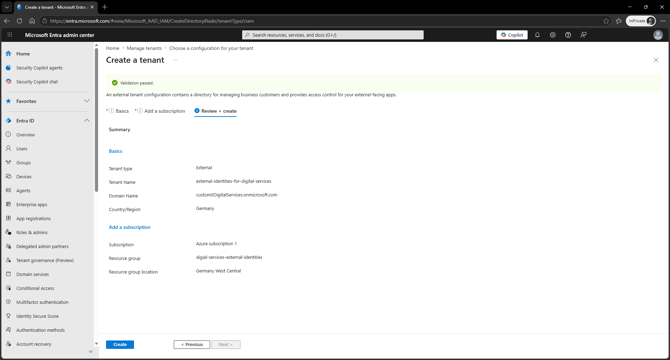Image resolution: width=670 pixels, height=360 pixels.
Task: Go to Home breadcrumb link
Action: [x=112, y=48]
